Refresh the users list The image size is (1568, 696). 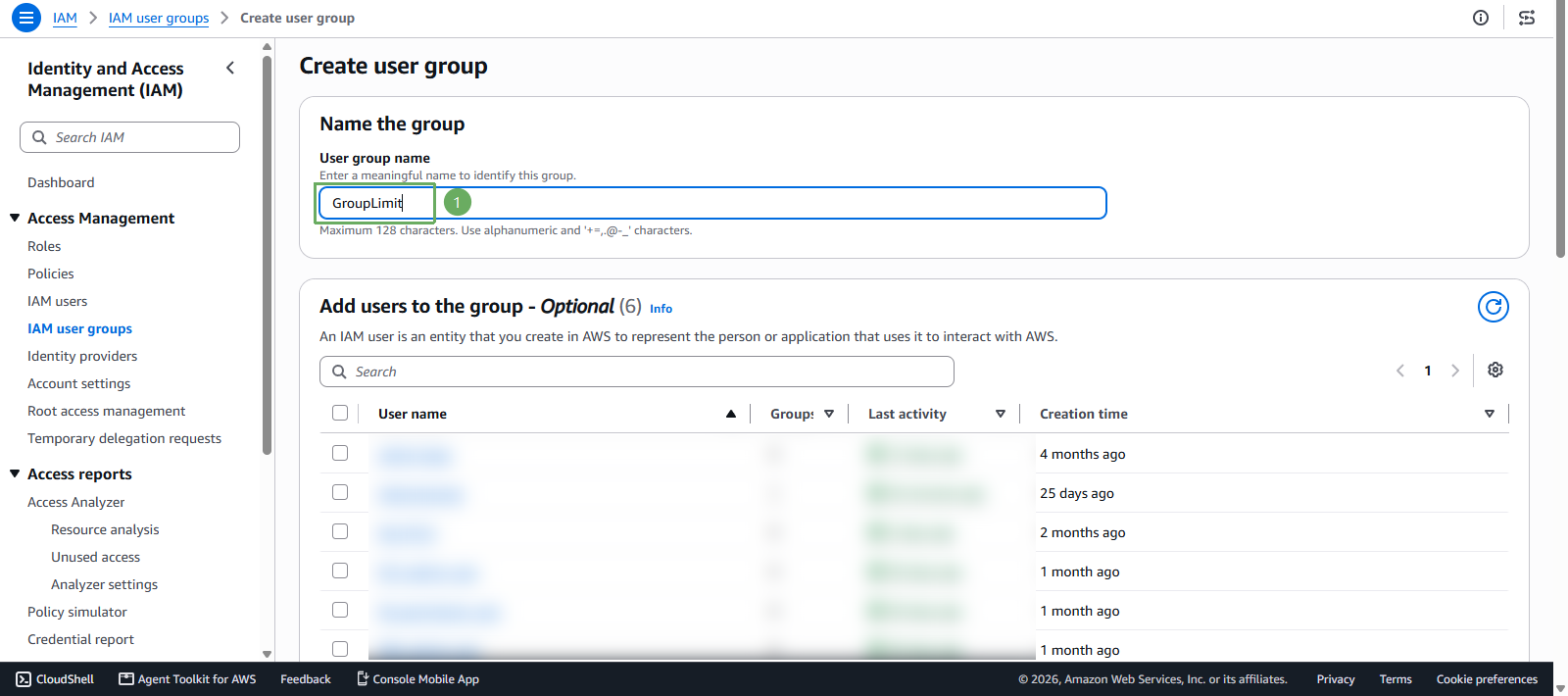(x=1493, y=307)
